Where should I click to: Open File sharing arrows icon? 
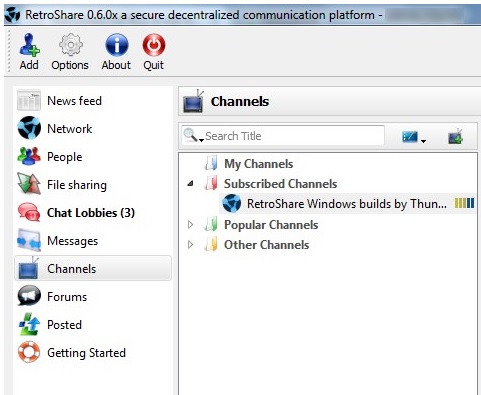[29, 183]
